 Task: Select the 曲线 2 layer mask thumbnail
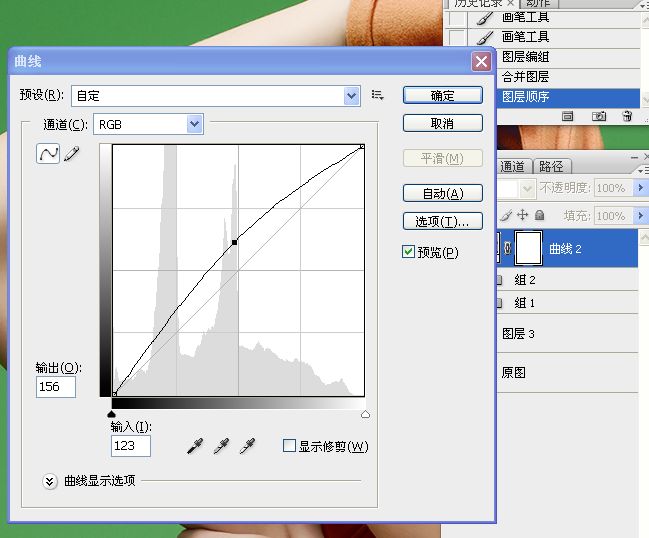(x=528, y=248)
